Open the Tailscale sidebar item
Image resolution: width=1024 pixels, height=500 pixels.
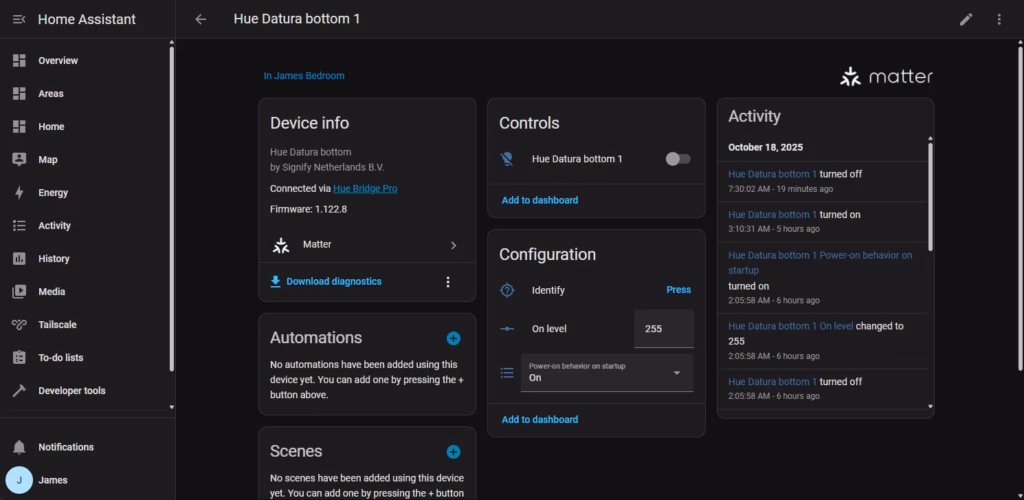pyautogui.click(x=57, y=325)
